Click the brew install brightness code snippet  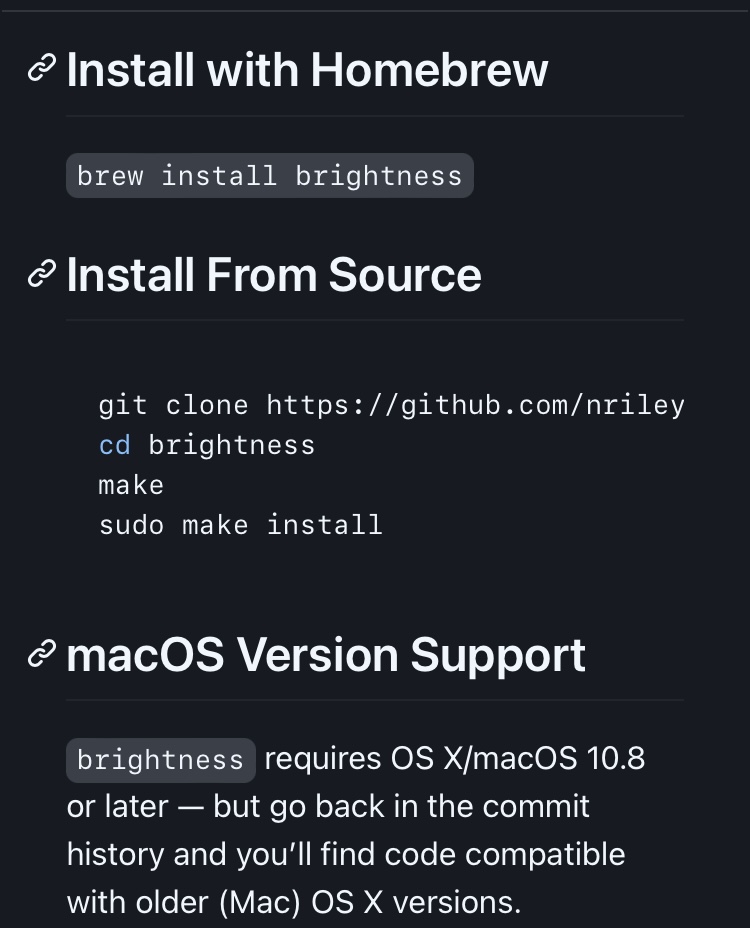(269, 176)
